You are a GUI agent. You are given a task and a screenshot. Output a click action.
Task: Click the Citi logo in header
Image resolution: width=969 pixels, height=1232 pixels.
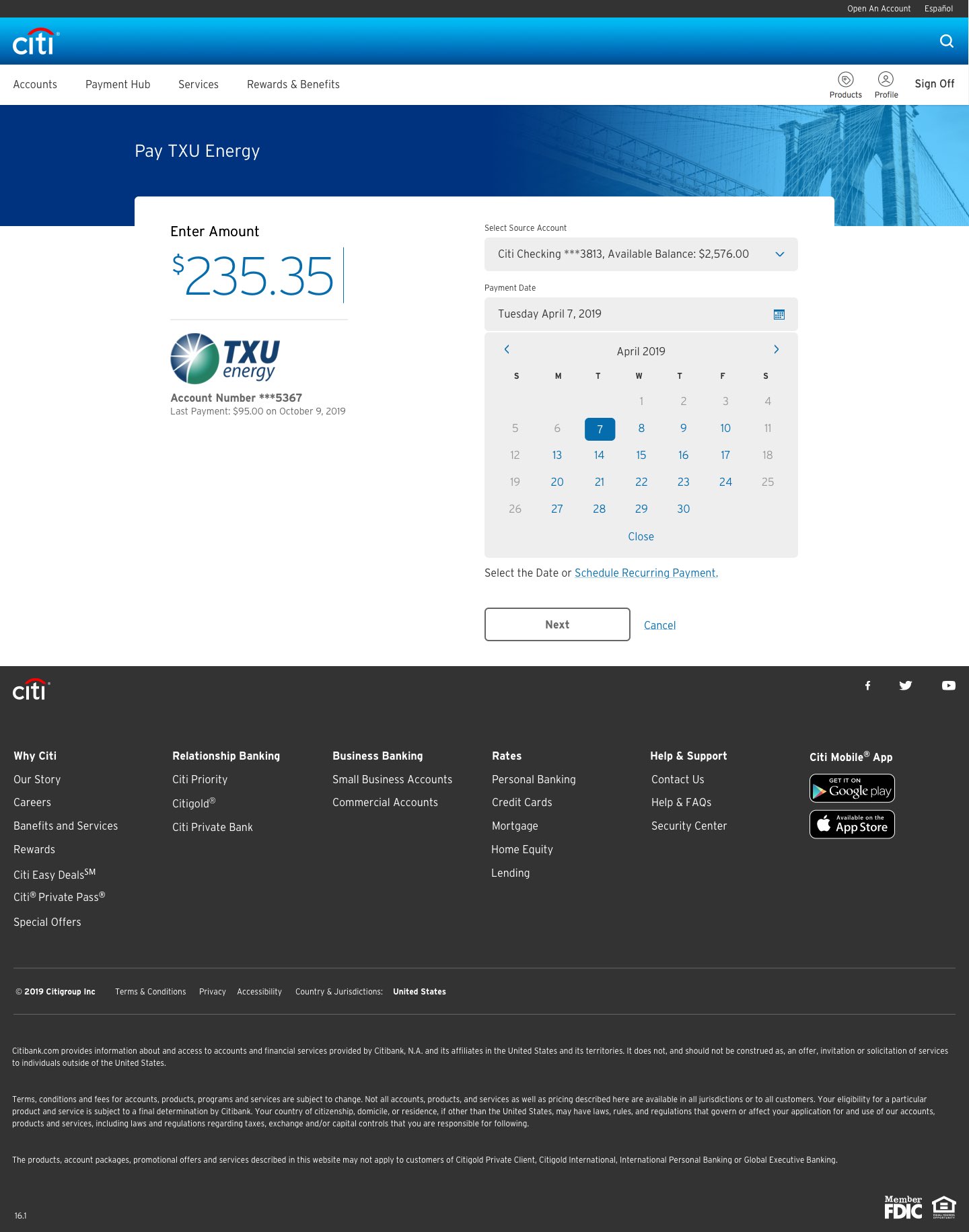pyautogui.click(x=36, y=42)
